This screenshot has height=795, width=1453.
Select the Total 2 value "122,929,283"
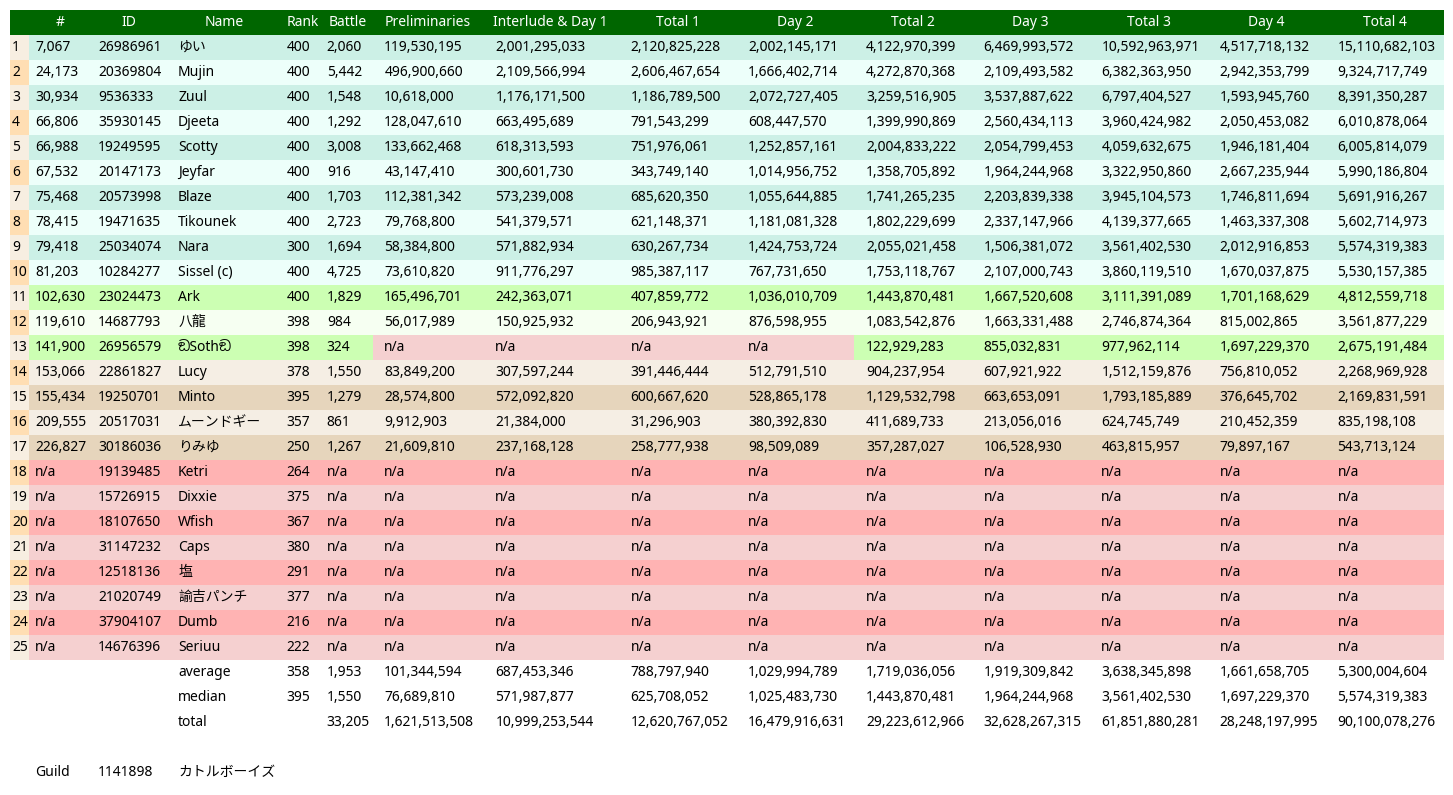tap(905, 346)
